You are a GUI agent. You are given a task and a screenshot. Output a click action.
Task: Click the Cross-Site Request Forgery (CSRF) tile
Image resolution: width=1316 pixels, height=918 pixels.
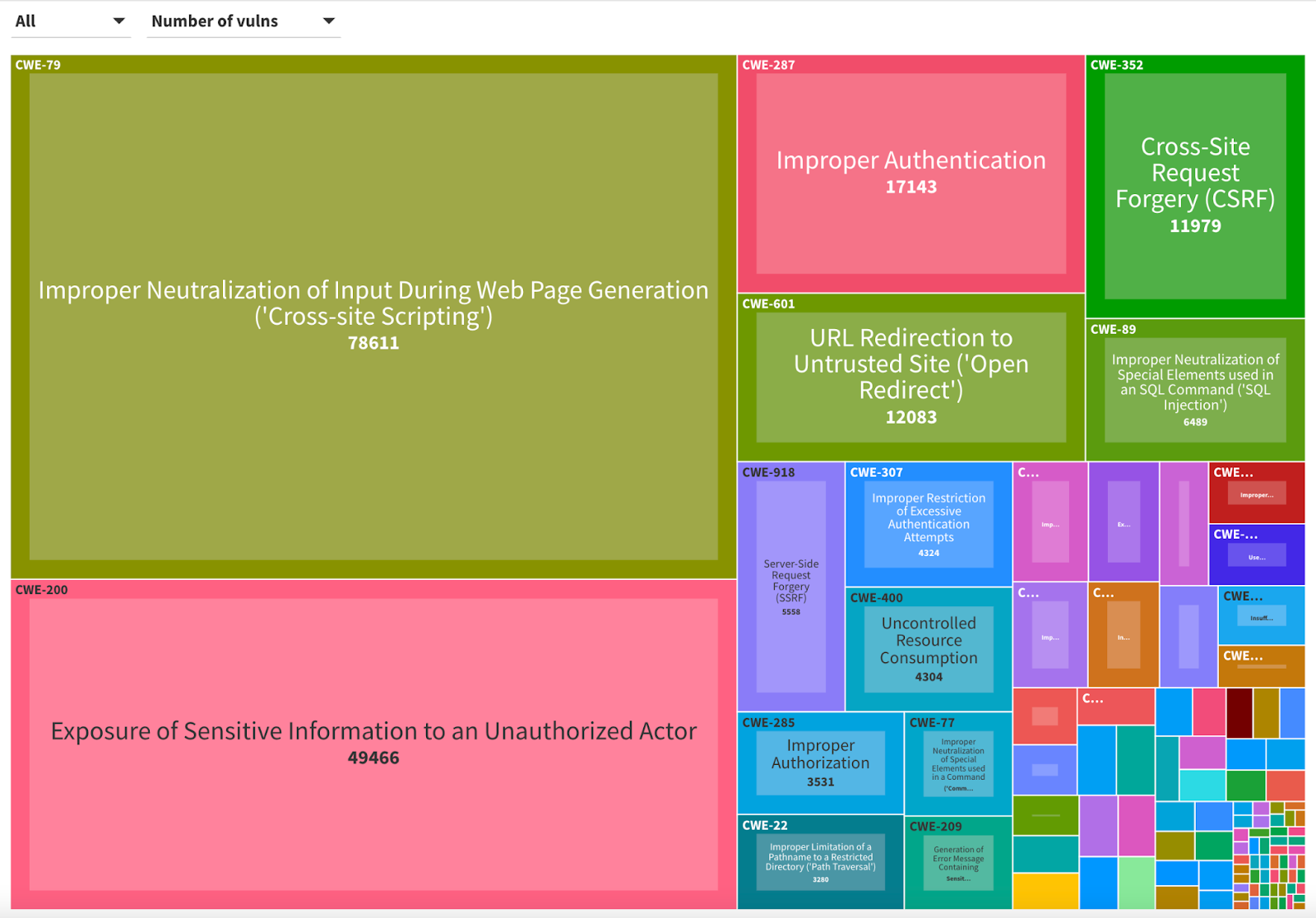coord(1194,186)
